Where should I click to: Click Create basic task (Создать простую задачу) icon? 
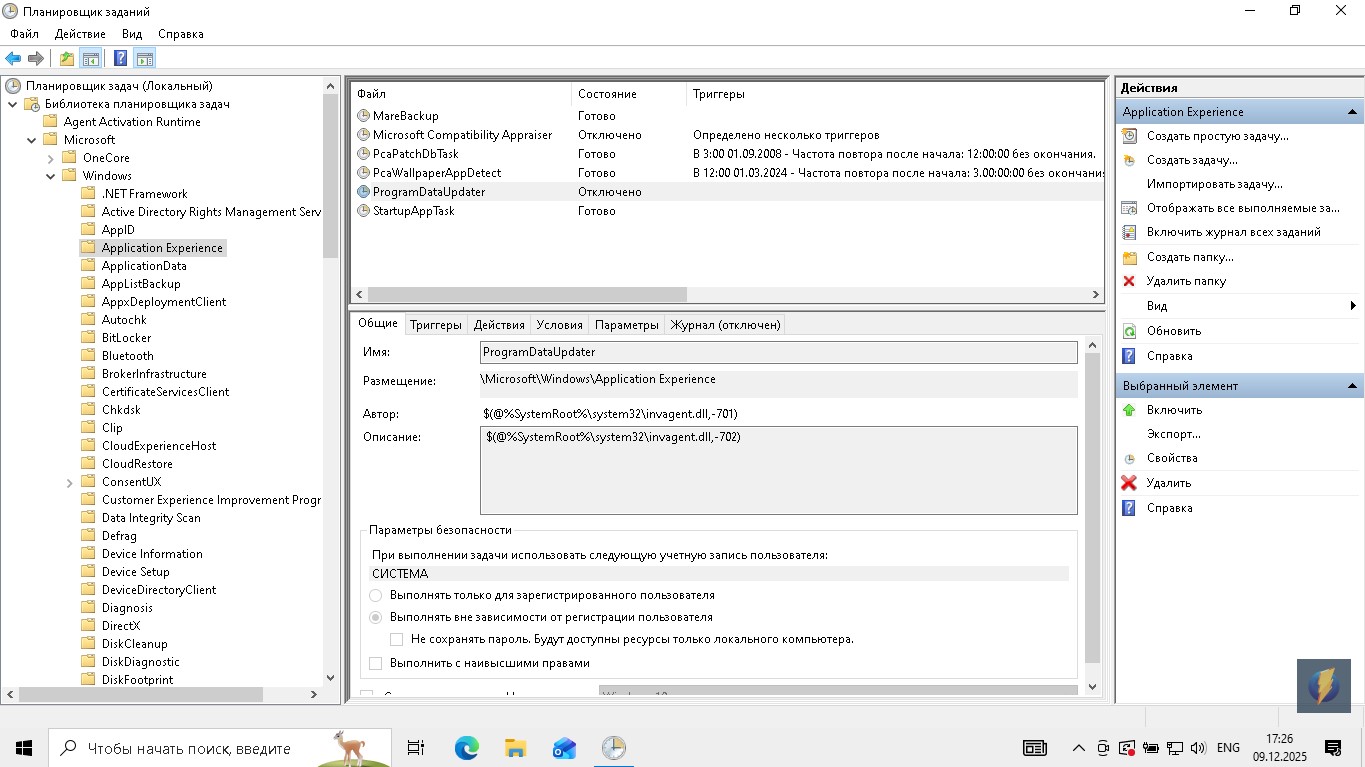coord(1129,136)
